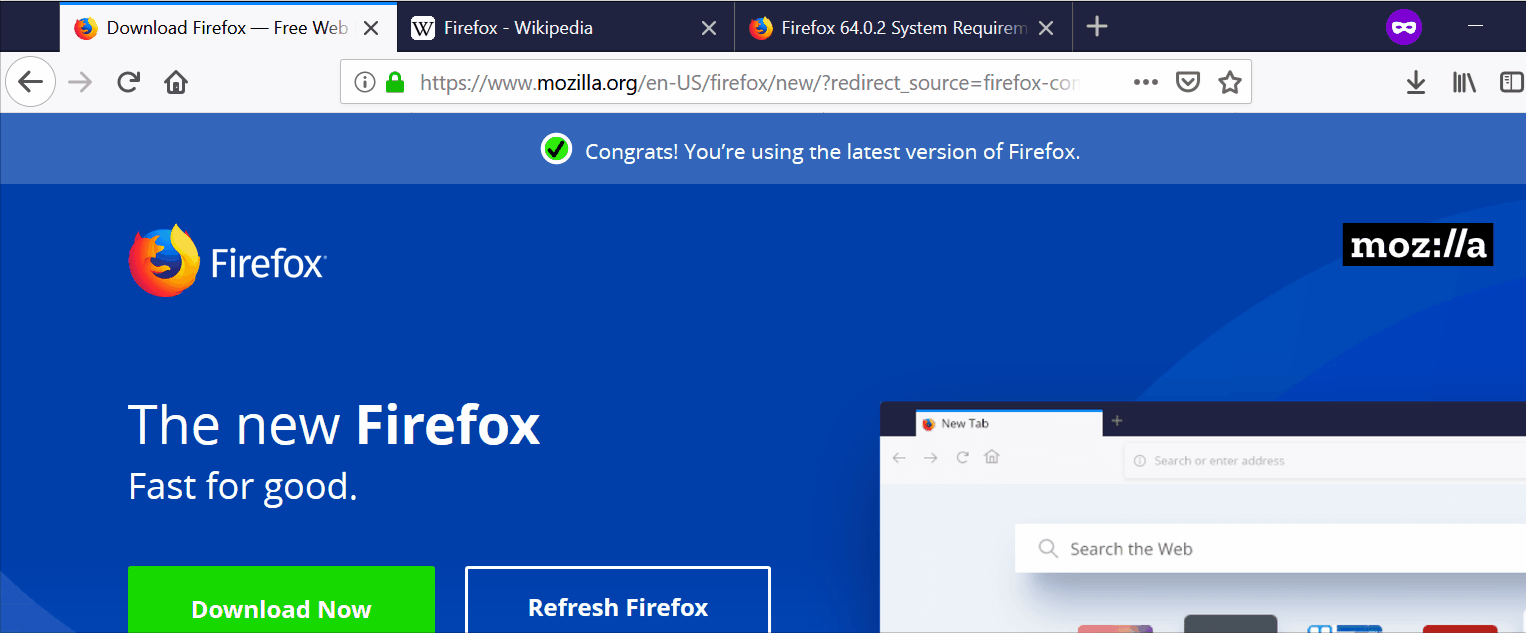Switch to the Download Firefox tab
1526x633 pixels.
click(x=228, y=28)
